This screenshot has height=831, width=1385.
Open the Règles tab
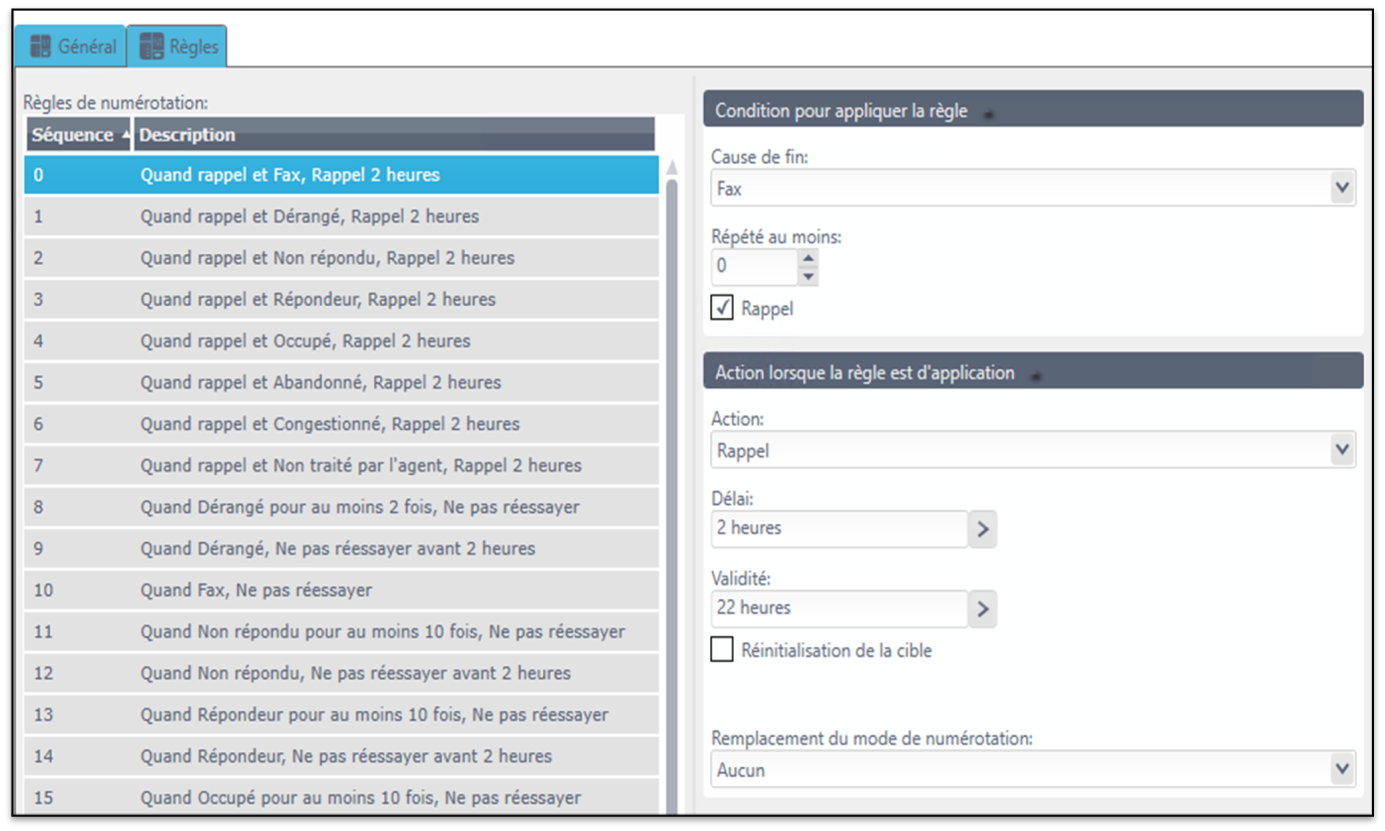click(x=178, y=47)
